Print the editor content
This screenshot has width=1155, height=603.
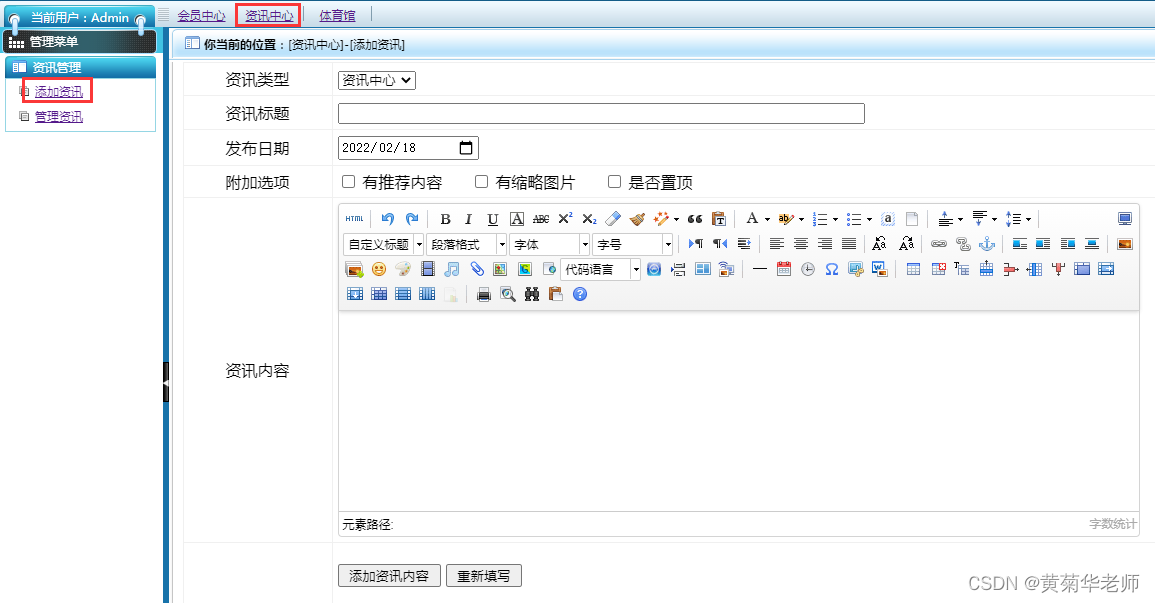pos(483,295)
